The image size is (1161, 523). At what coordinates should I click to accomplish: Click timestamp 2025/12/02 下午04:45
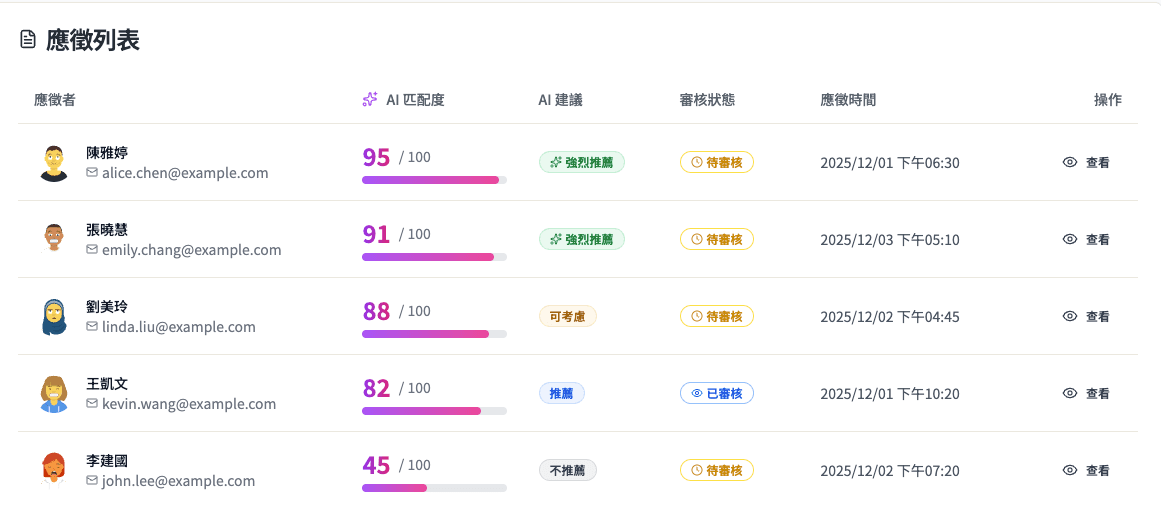(x=890, y=317)
